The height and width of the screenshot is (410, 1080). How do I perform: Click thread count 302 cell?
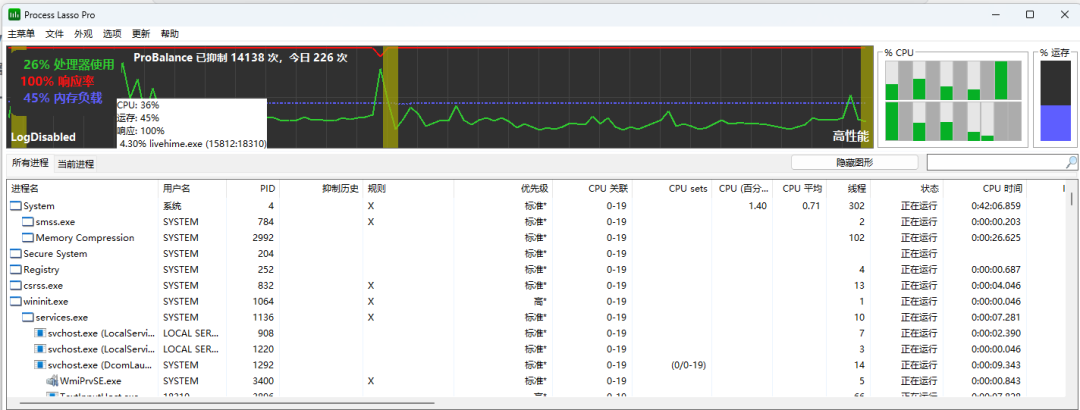tap(857, 206)
